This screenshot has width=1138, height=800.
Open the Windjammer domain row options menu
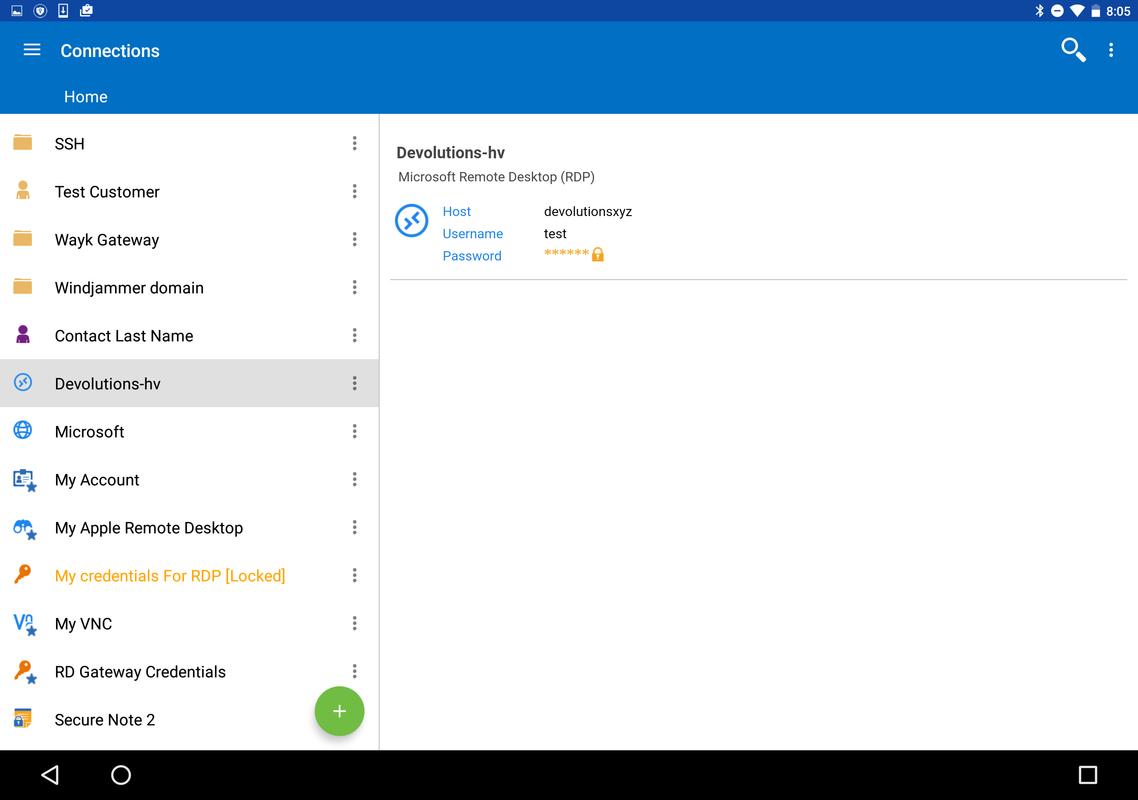pos(354,287)
